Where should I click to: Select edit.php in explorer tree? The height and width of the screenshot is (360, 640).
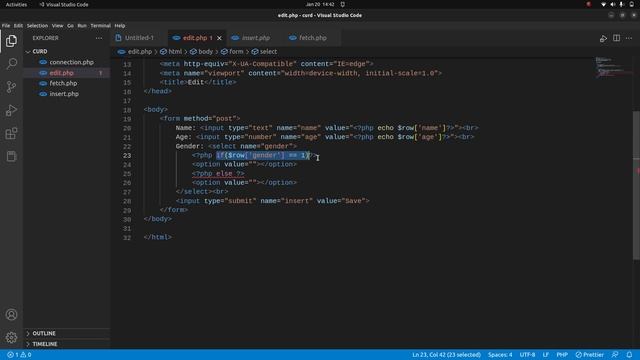tap(67, 73)
